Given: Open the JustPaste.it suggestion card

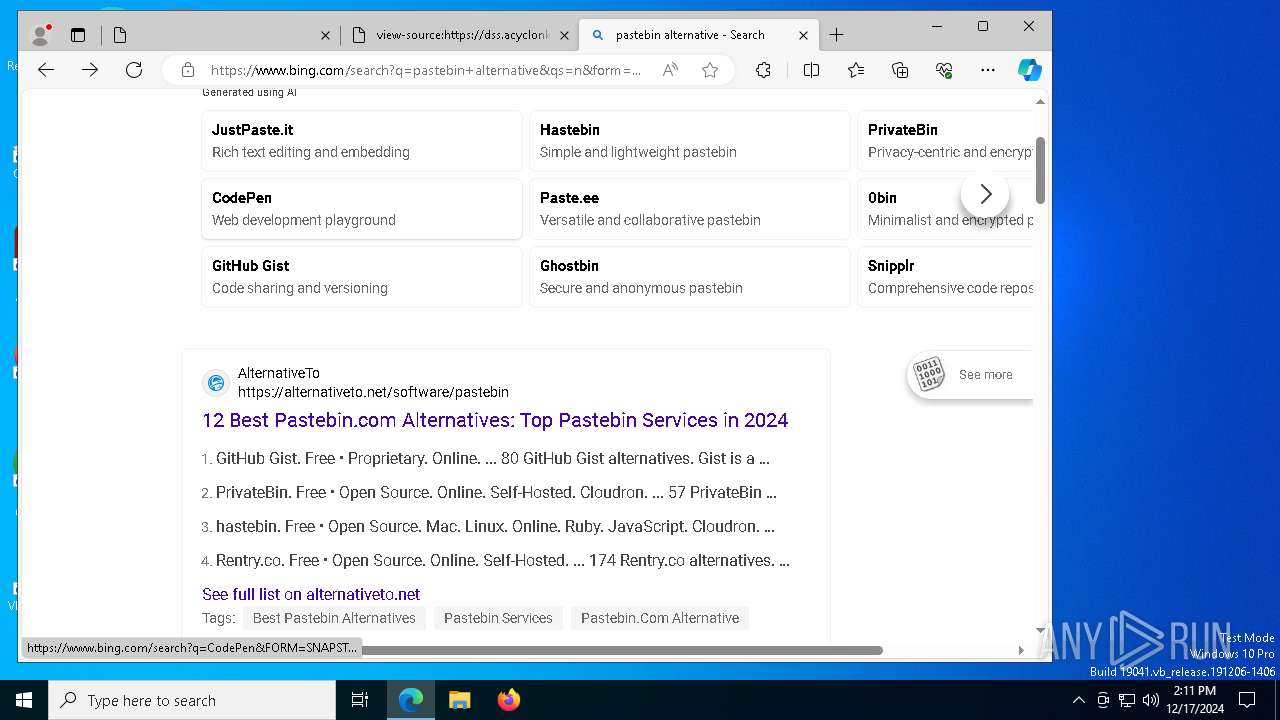Looking at the screenshot, I should pyautogui.click(x=362, y=141).
